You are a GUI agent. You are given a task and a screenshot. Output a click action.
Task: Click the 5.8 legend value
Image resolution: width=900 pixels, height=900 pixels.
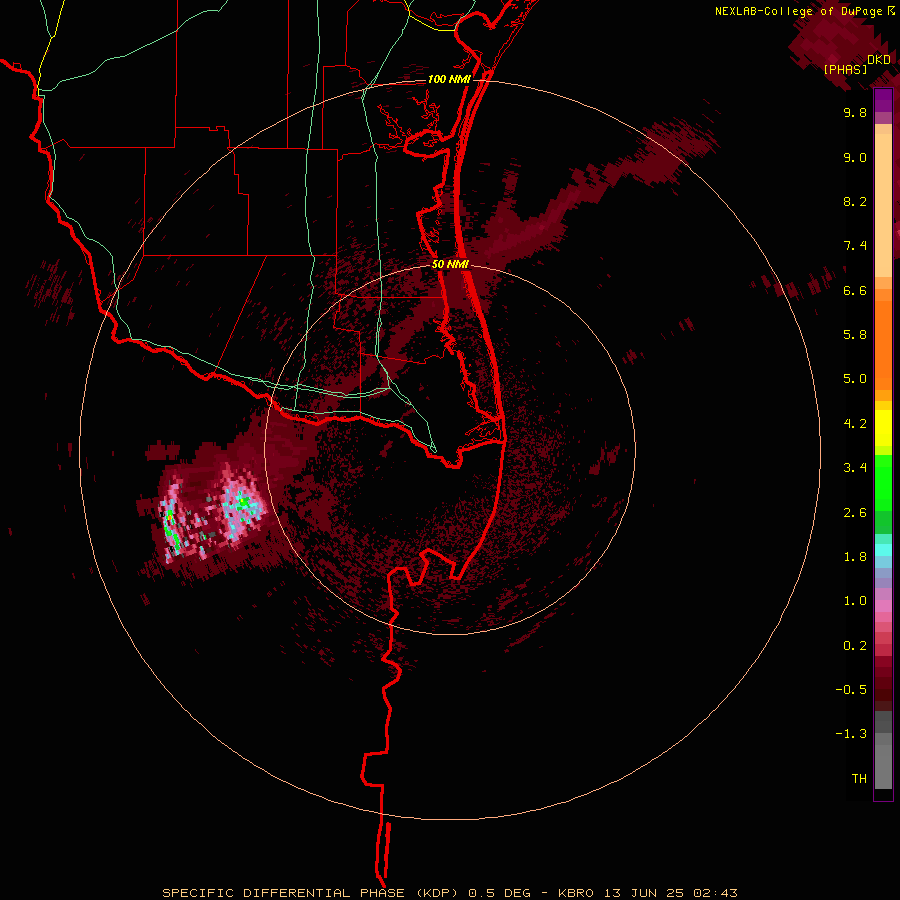[x=855, y=335]
